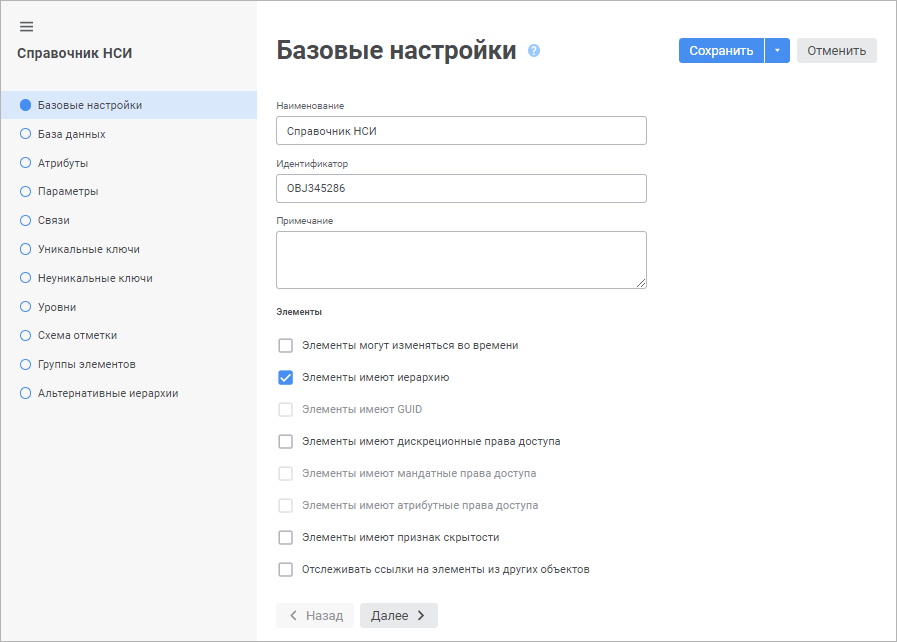This screenshot has height=642, width=897.
Task: Click inside the Примечание text area
Action: pyautogui.click(x=461, y=260)
